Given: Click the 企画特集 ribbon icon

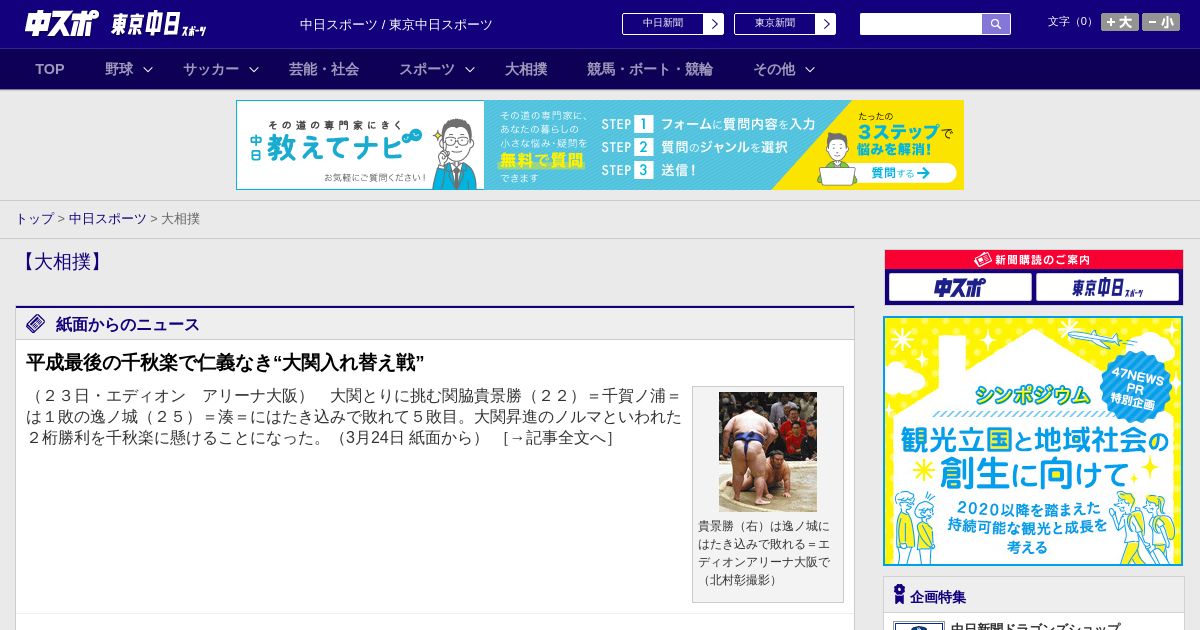Looking at the screenshot, I should coord(899,595).
